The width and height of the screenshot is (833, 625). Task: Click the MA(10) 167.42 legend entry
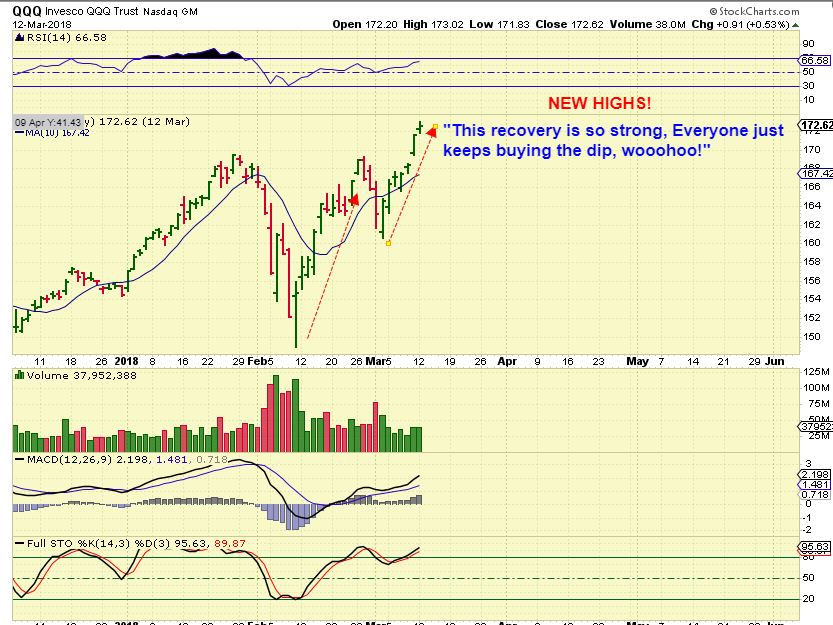click(x=52, y=132)
